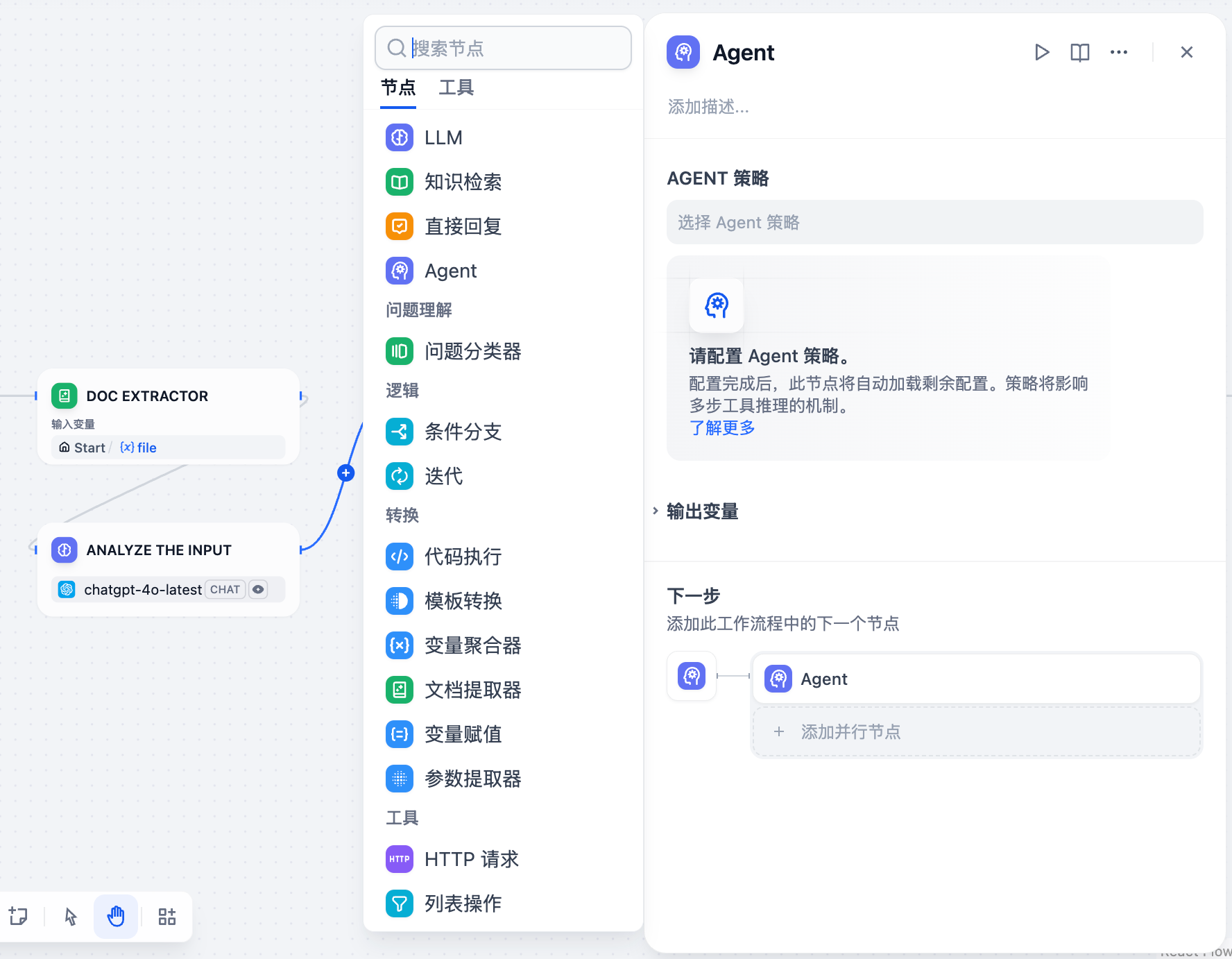Select the hand pan tool
1232x959 pixels.
click(x=116, y=917)
